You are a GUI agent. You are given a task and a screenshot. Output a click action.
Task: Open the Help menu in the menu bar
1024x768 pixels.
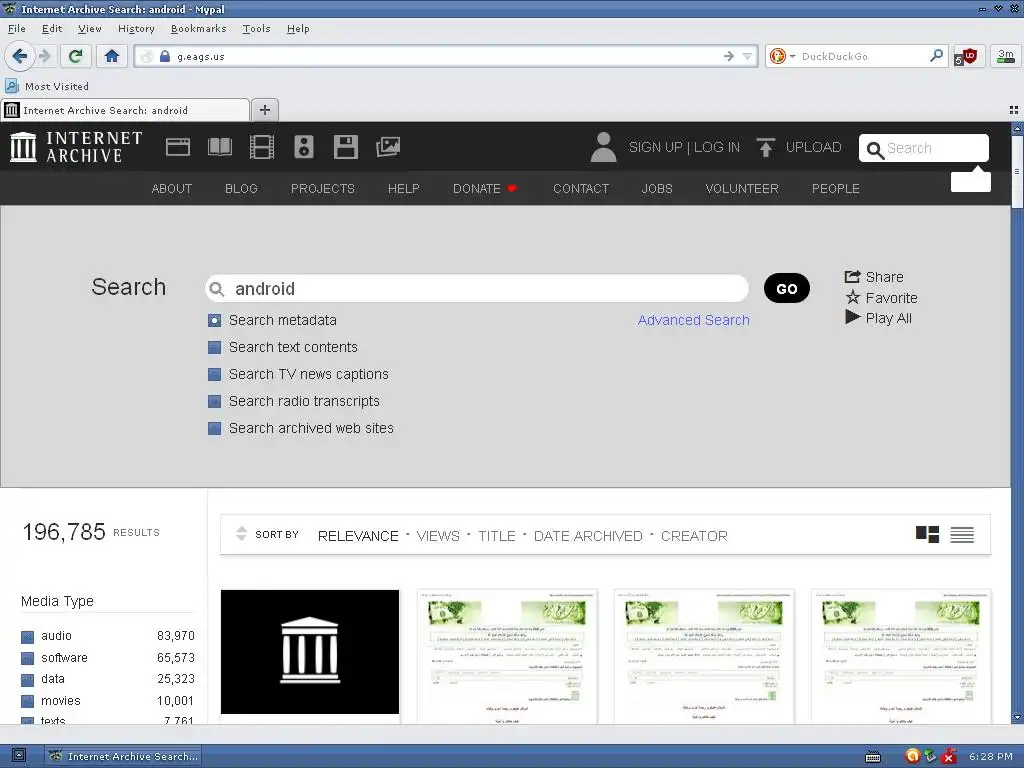(298, 29)
